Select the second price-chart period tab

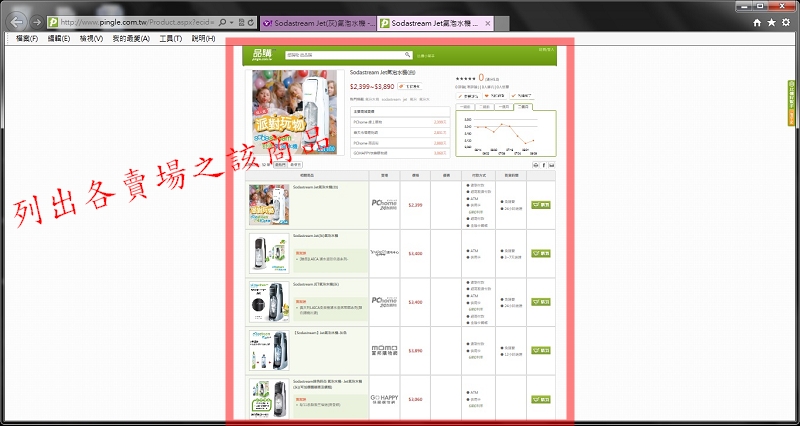[x=484, y=107]
